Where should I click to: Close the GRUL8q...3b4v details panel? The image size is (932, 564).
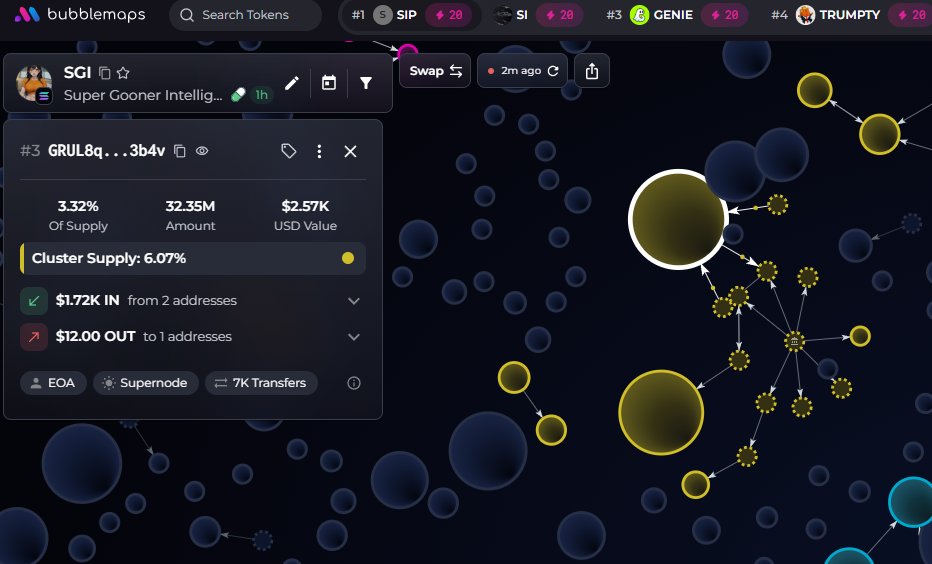click(x=350, y=152)
